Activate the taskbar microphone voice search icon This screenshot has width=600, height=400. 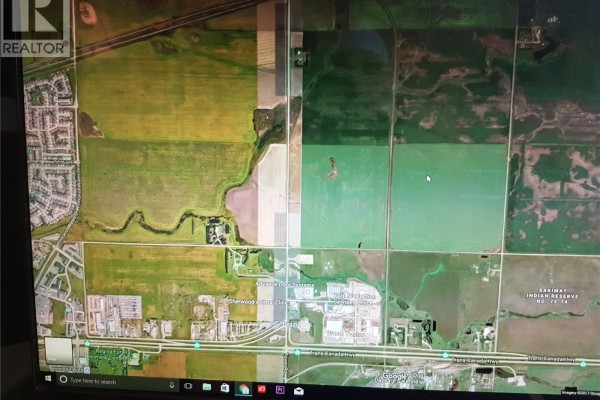pos(172,384)
